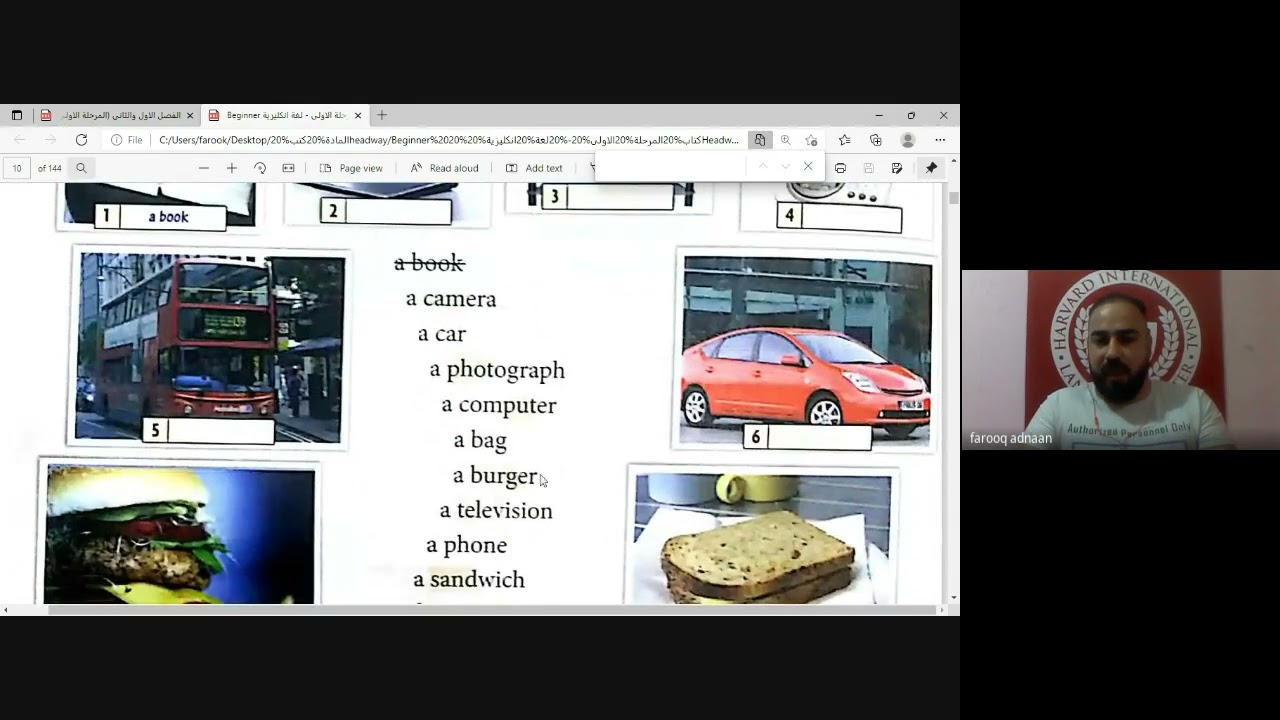This screenshot has width=1280, height=720.
Task: Click the address bar zoom icon
Action: (x=786, y=140)
